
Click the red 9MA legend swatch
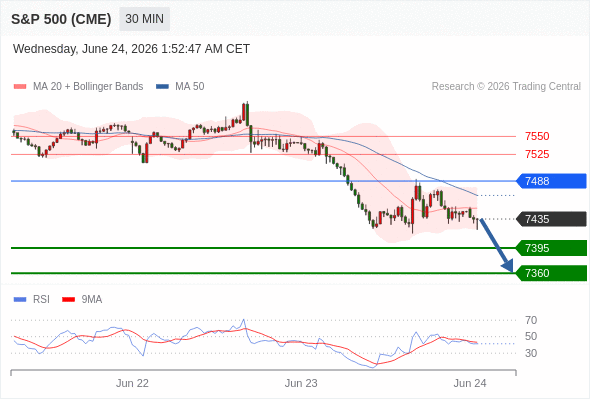(68, 300)
